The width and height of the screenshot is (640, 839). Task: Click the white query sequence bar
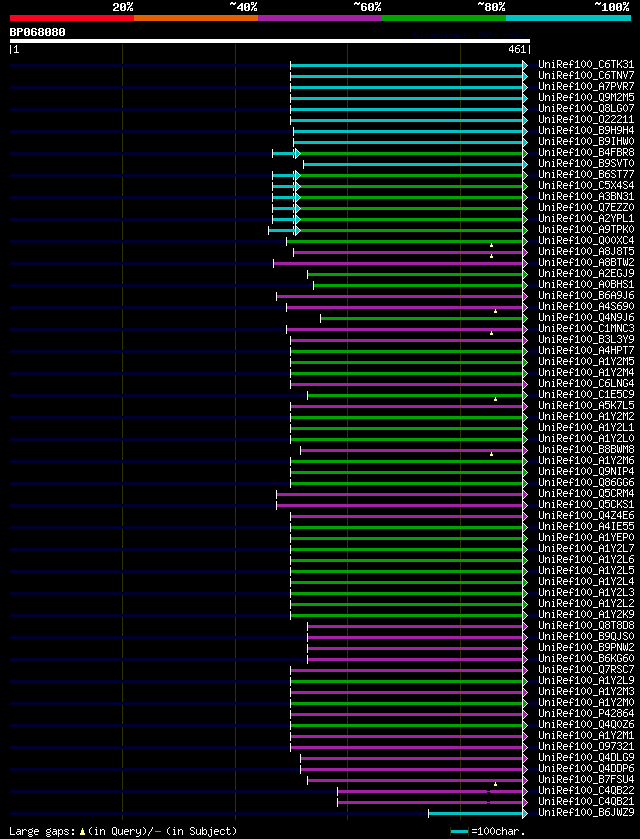pos(270,41)
